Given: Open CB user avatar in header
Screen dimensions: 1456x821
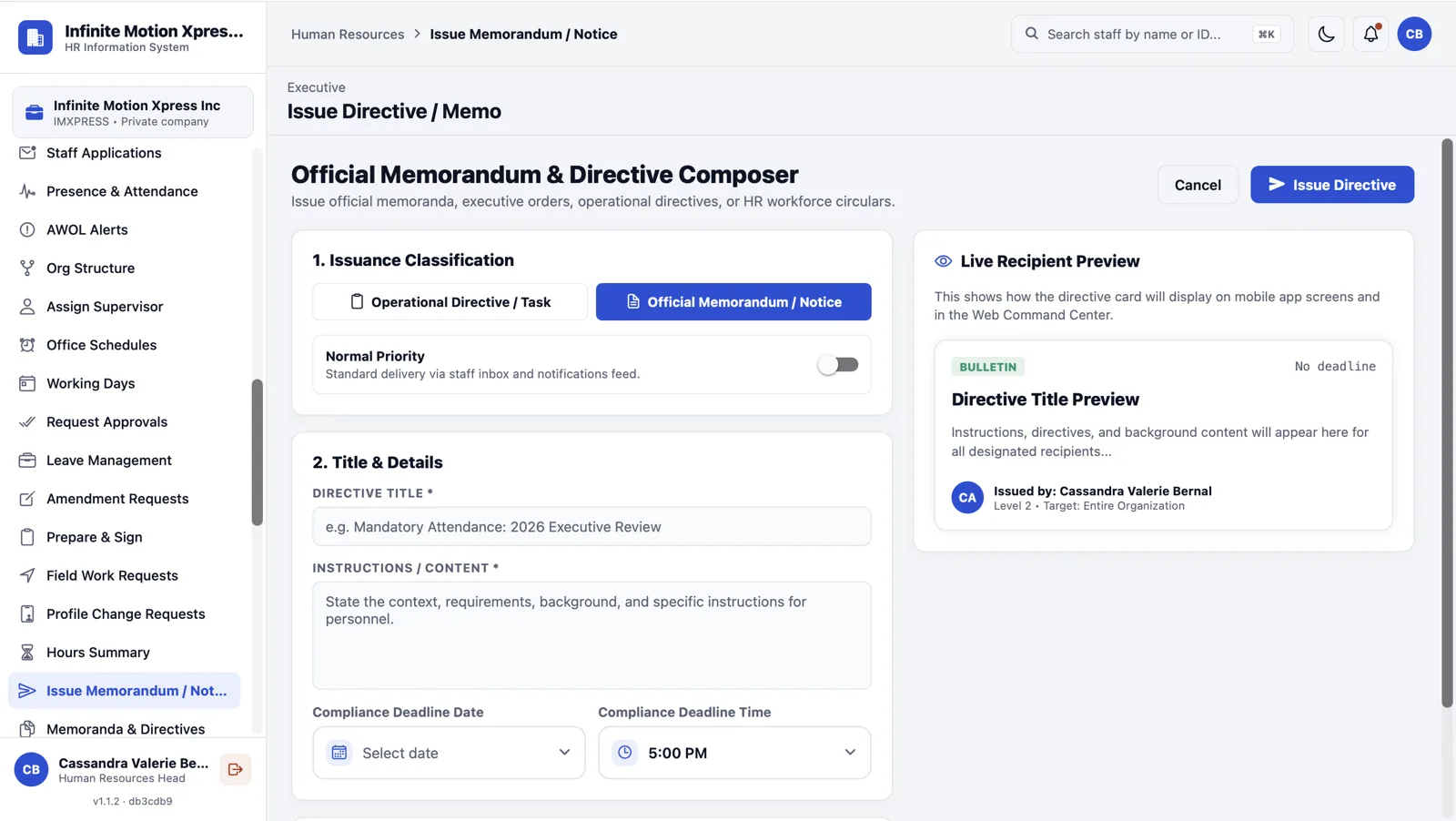Looking at the screenshot, I should [1414, 35].
